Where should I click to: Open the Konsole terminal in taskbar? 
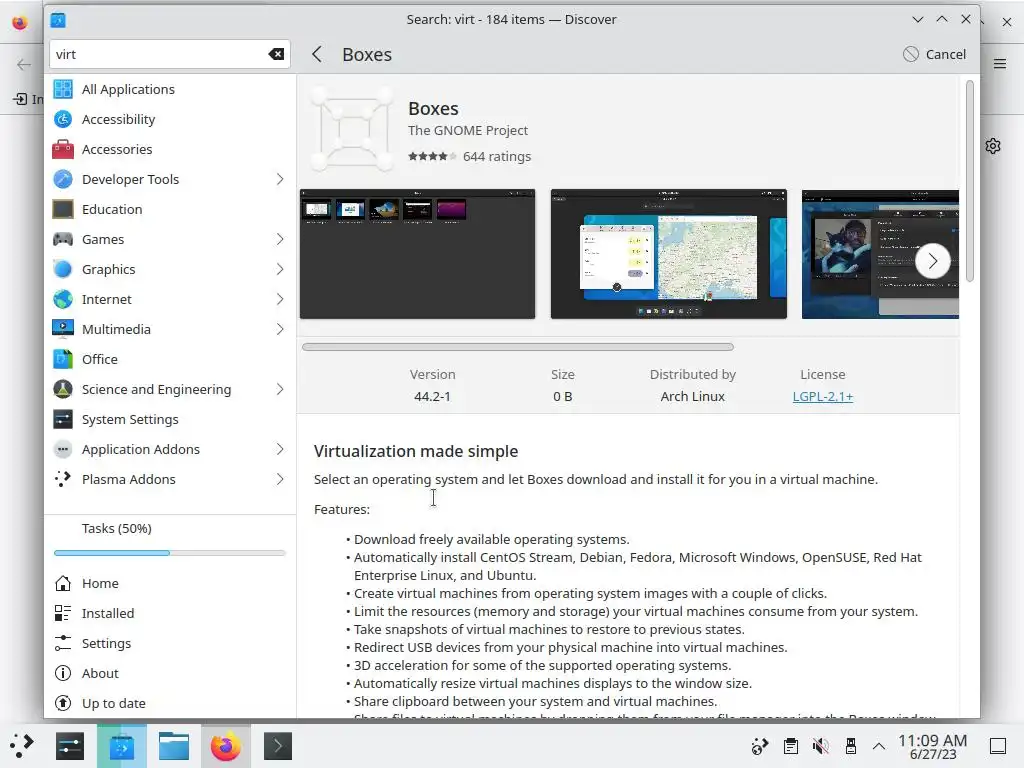[x=278, y=746]
